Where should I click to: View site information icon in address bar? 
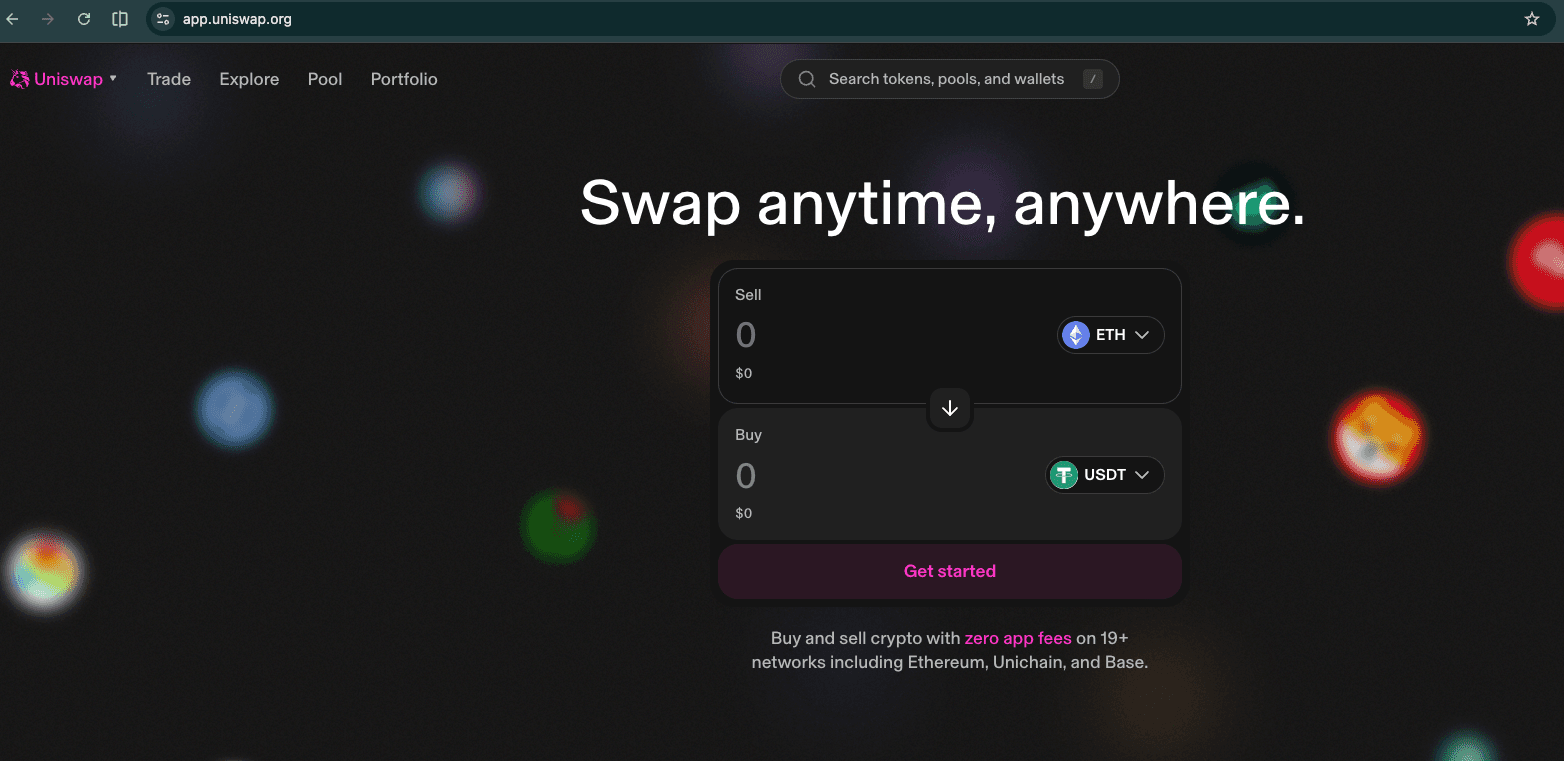pyautogui.click(x=164, y=19)
